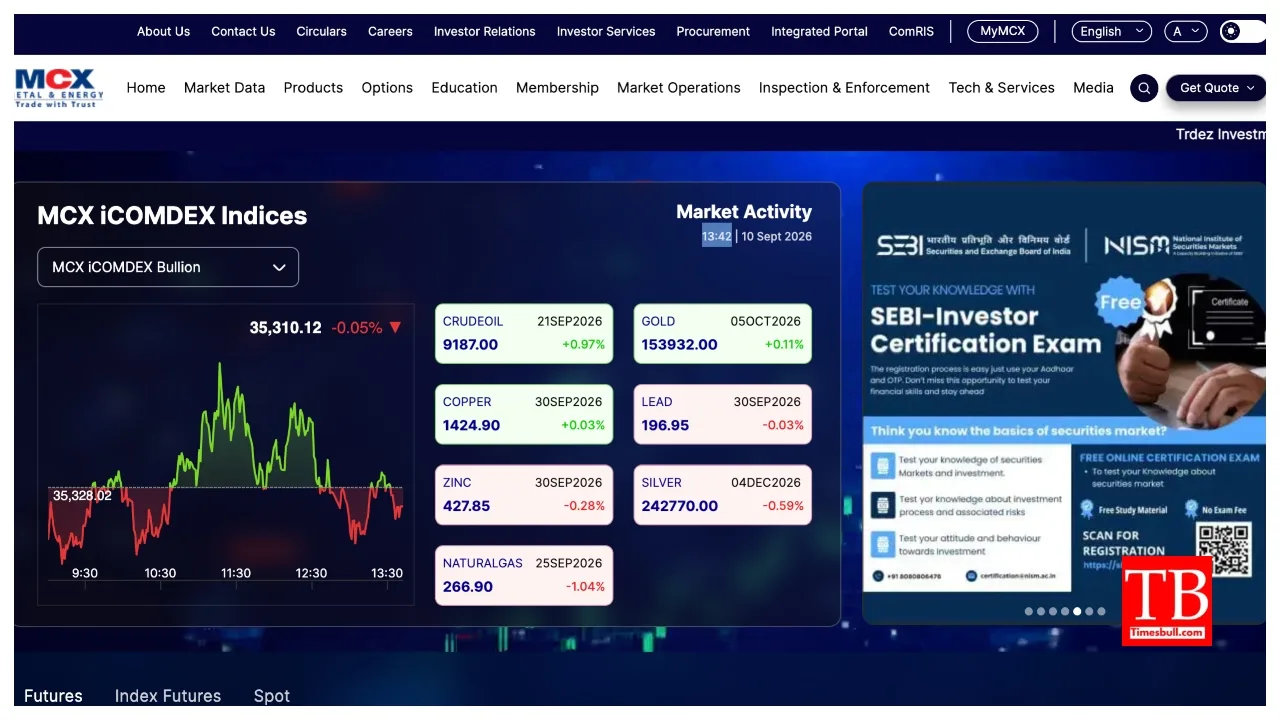The width and height of the screenshot is (1280, 720).
Task: Switch to the Index Futures tab
Action: point(168,696)
